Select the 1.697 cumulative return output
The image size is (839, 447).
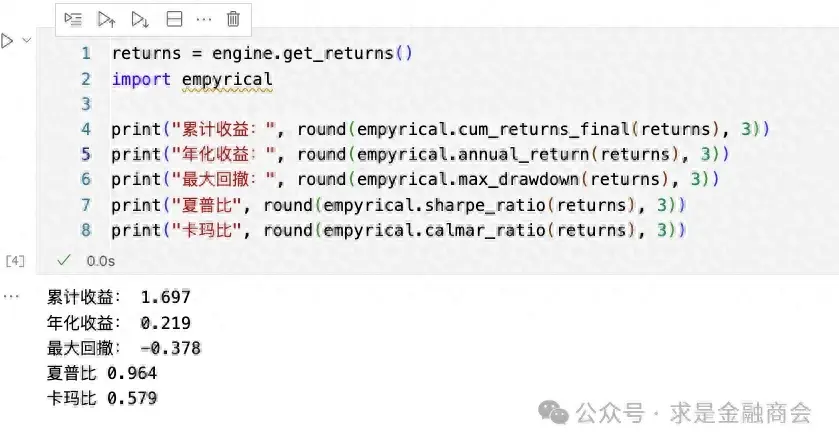click(x=165, y=297)
